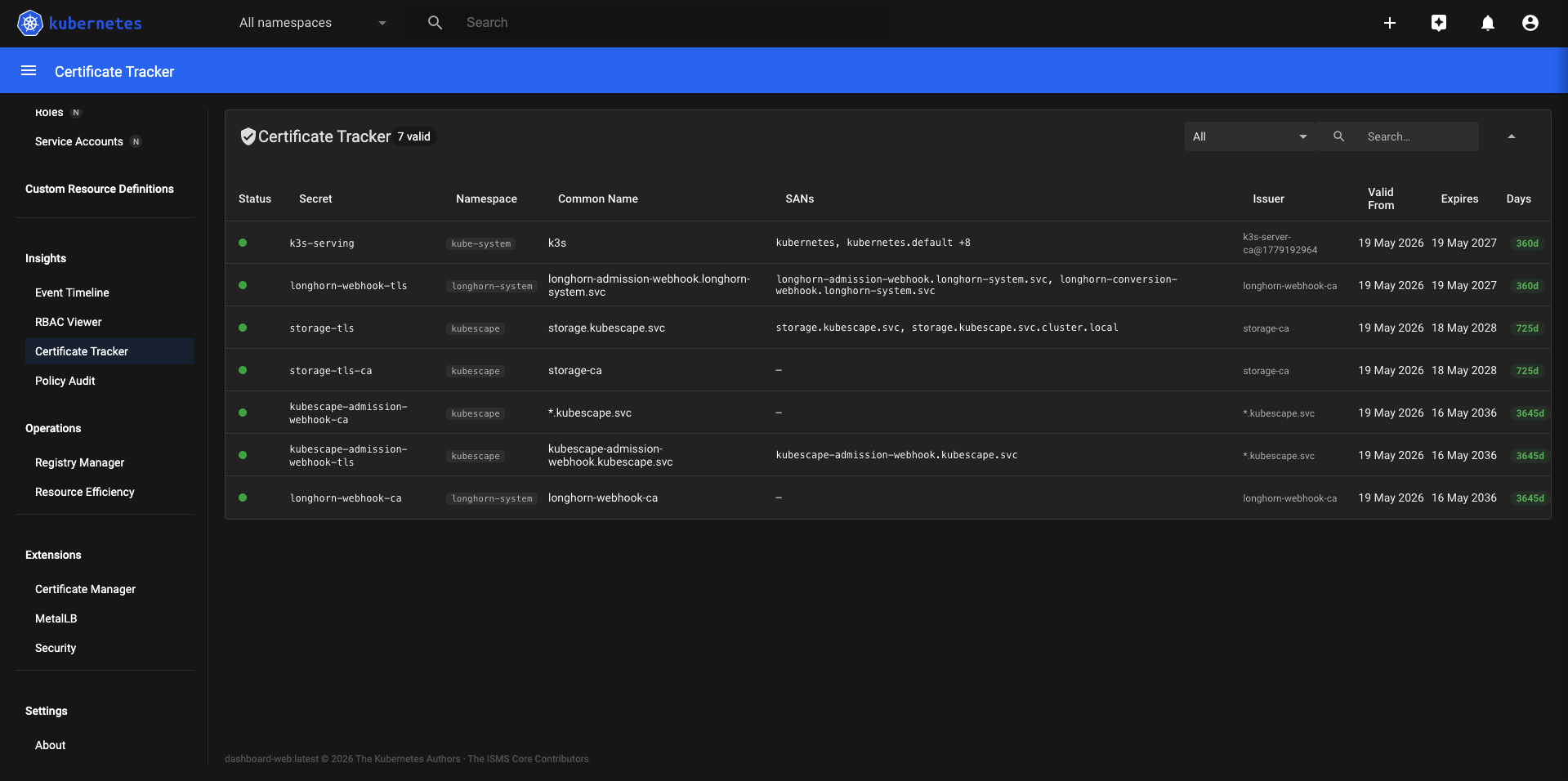Open Security extension page

click(x=56, y=648)
